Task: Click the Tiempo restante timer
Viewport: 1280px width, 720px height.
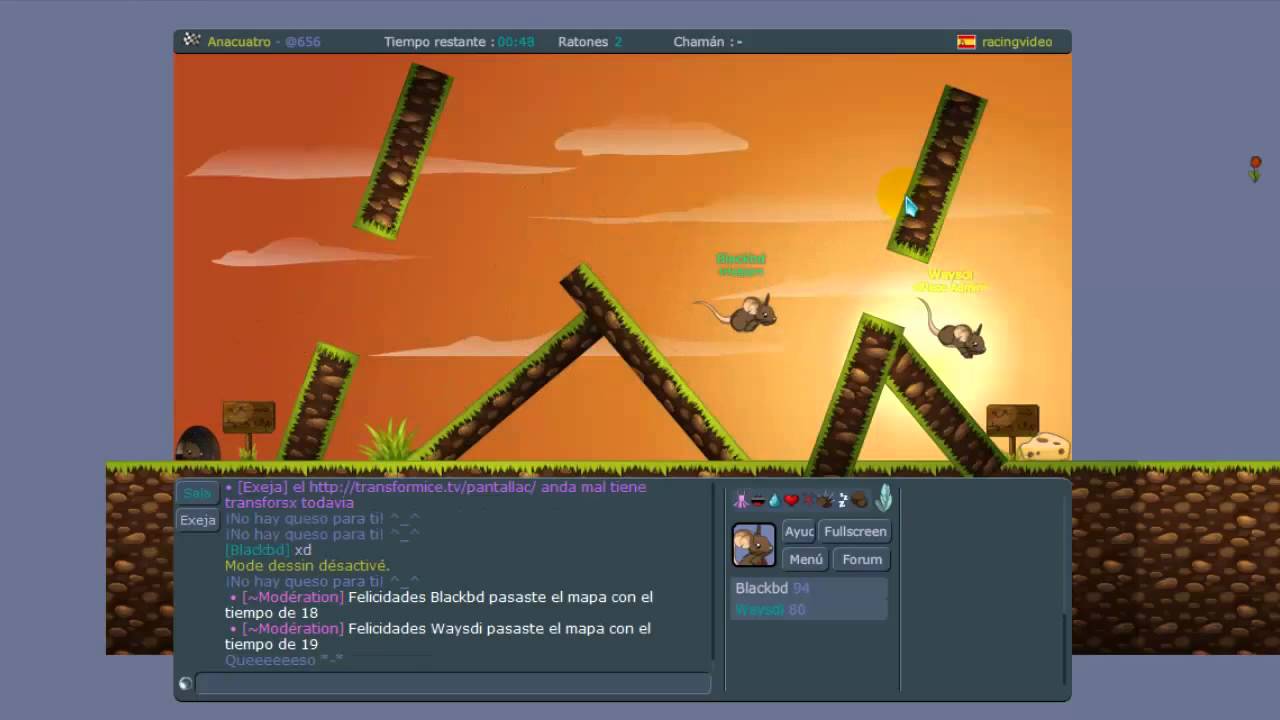Action: coord(459,42)
